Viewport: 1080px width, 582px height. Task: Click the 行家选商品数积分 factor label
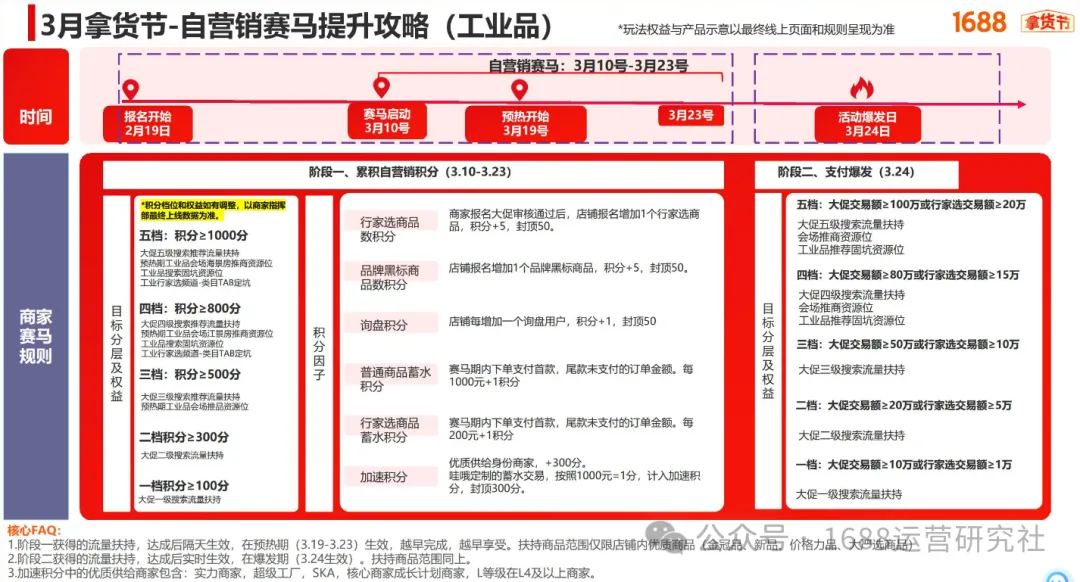pyautogui.click(x=389, y=229)
